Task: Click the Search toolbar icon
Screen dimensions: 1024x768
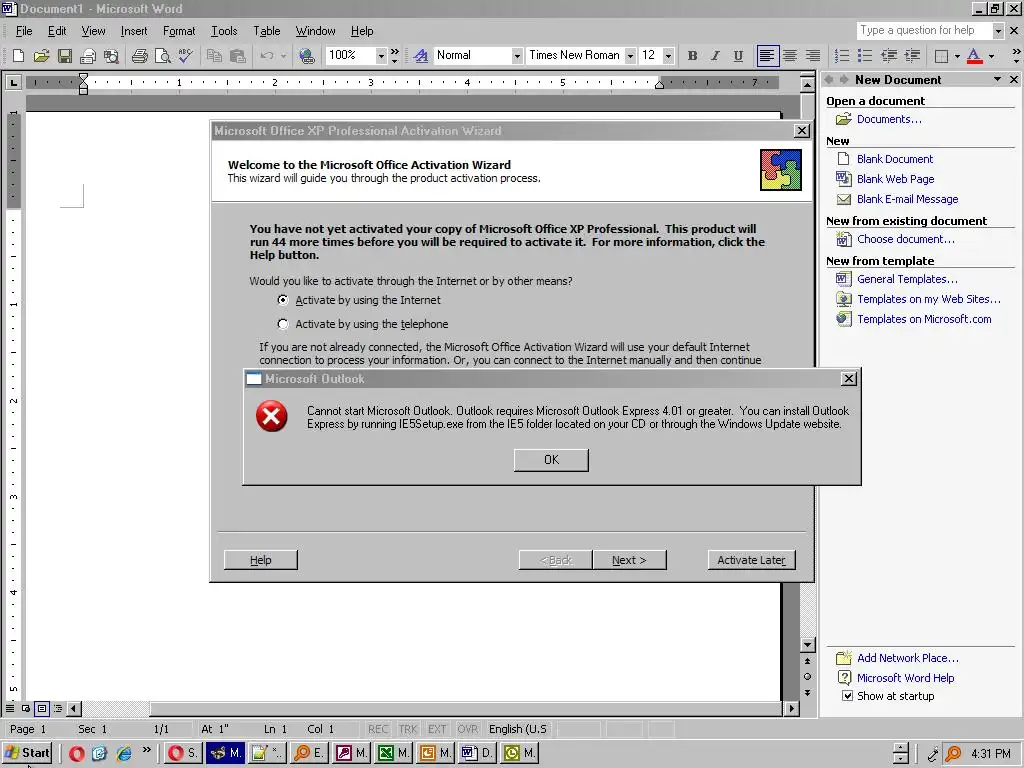Action: tap(112, 56)
